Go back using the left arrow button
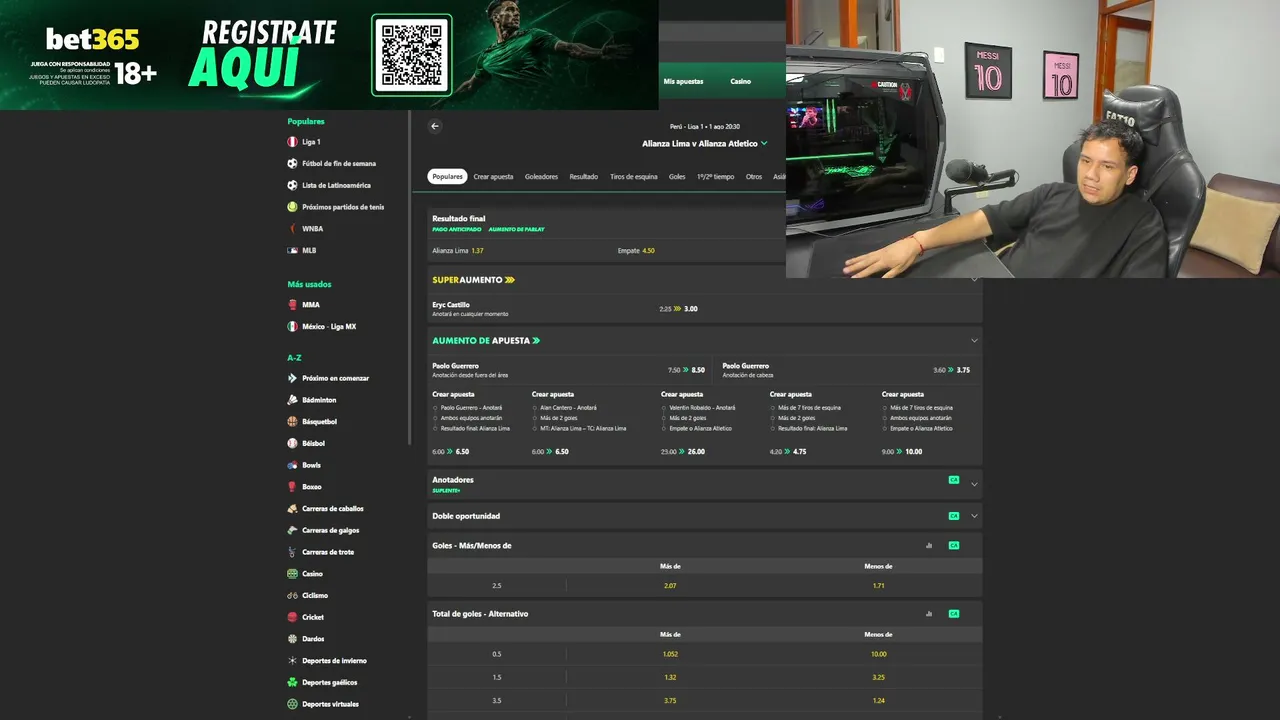Screen dimensions: 1280x720 pos(434,126)
